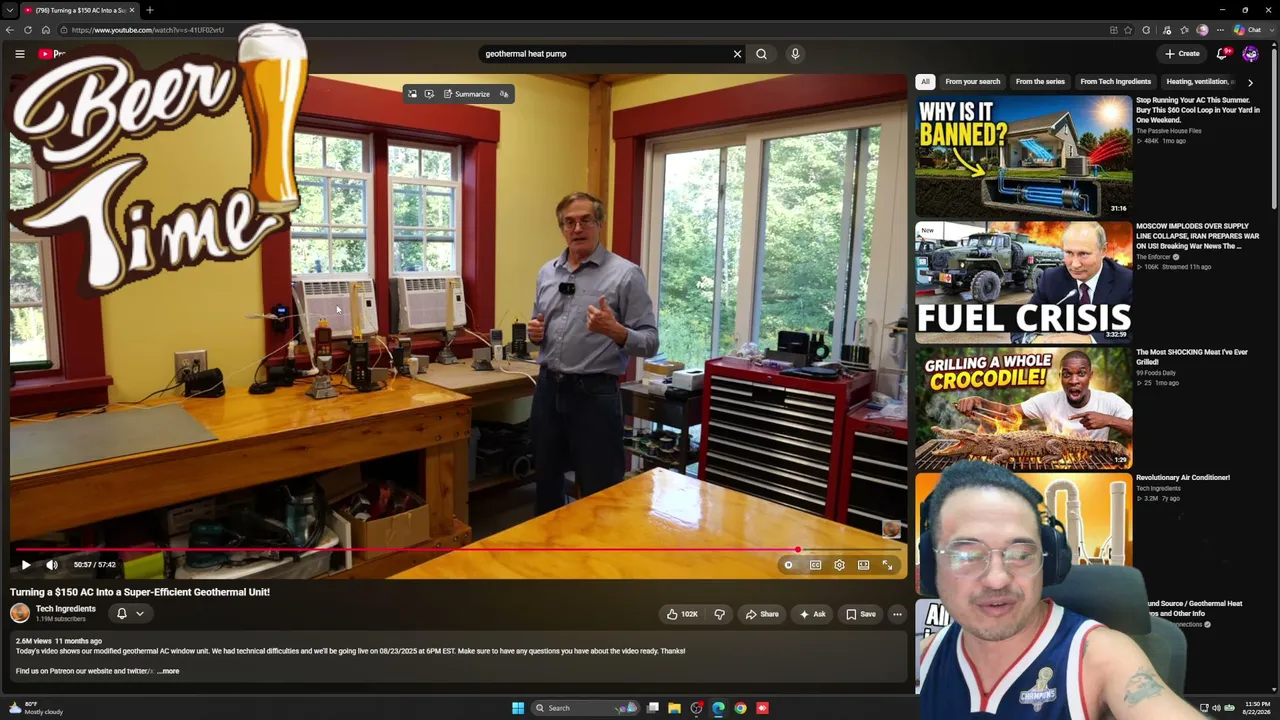
Task: Toggle closed captions on the video
Action: (815, 565)
